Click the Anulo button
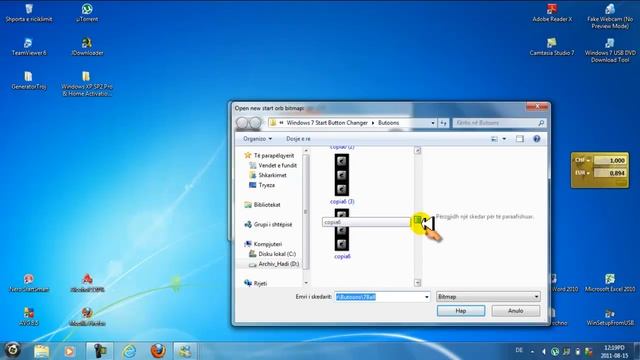The image size is (640, 360). coord(516,311)
